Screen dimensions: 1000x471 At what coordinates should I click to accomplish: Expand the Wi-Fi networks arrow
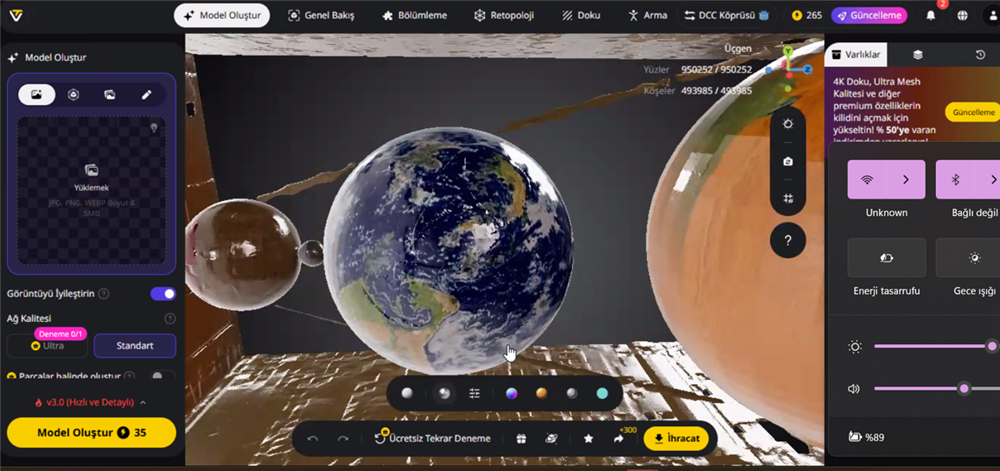[906, 180]
